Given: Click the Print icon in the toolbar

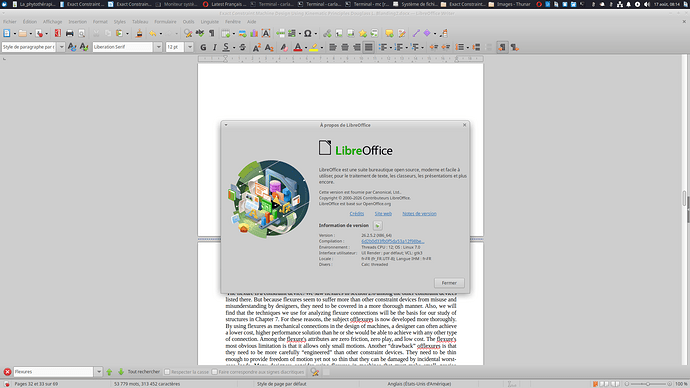Looking at the screenshot, I should pos(70,33).
